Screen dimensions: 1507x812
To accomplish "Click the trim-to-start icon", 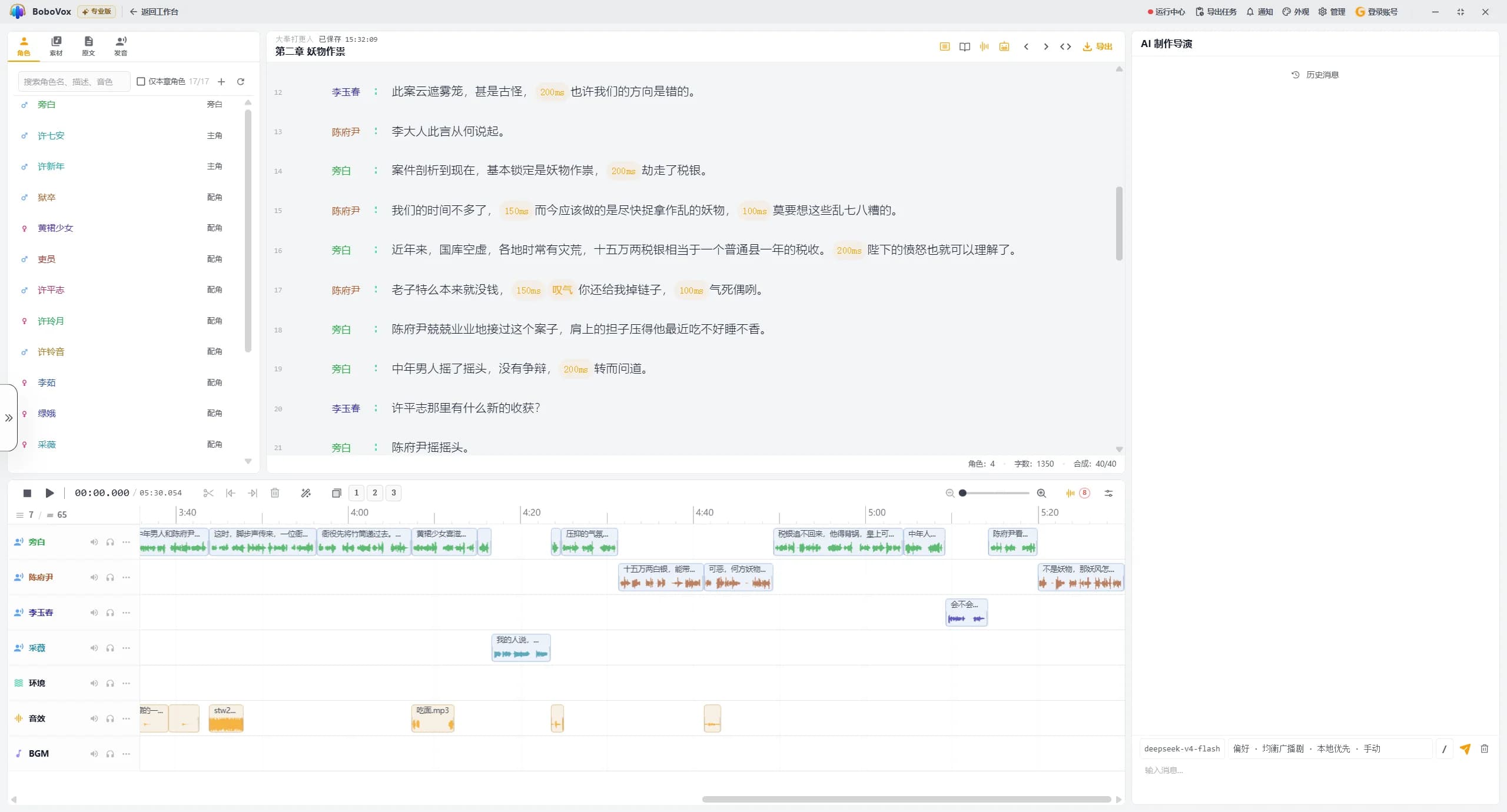I will click(230, 493).
